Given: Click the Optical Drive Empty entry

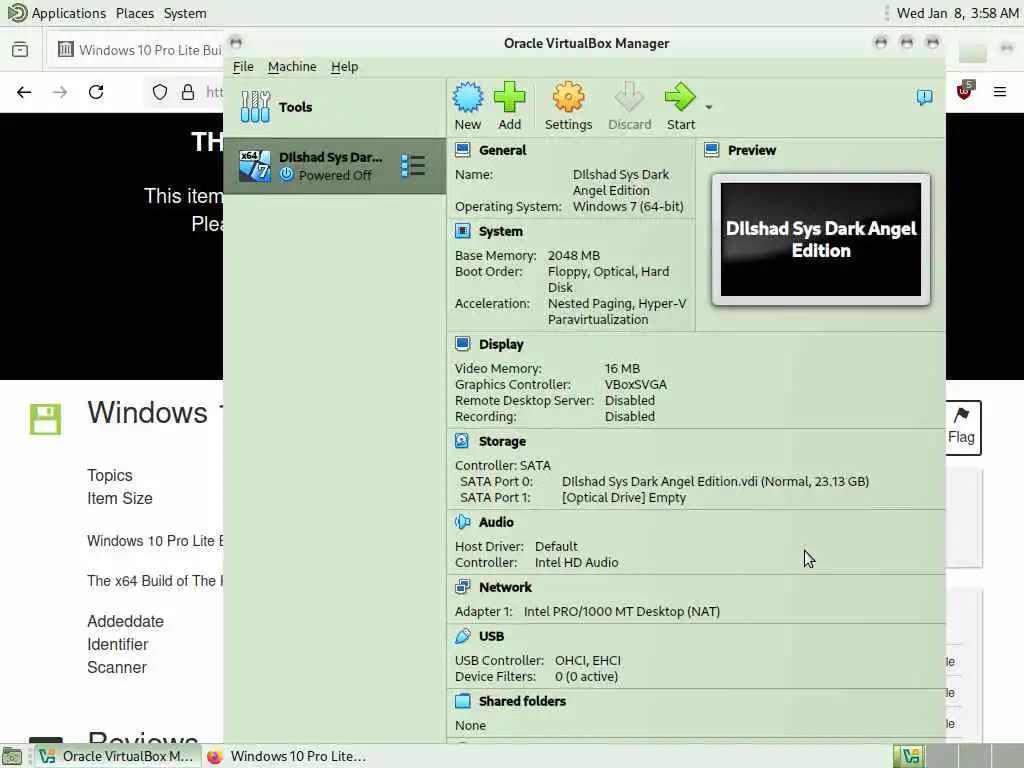Looking at the screenshot, I should point(624,498).
